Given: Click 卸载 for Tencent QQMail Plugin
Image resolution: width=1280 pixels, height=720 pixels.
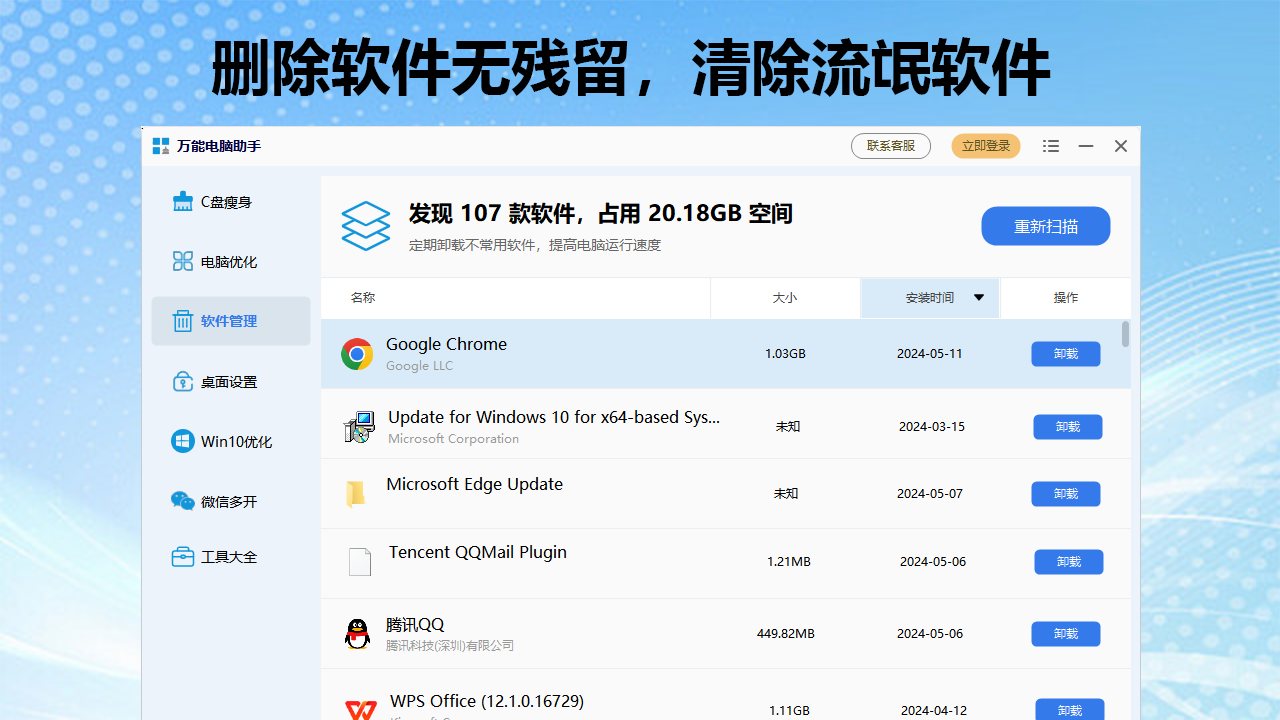Looking at the screenshot, I should tap(1069, 562).
